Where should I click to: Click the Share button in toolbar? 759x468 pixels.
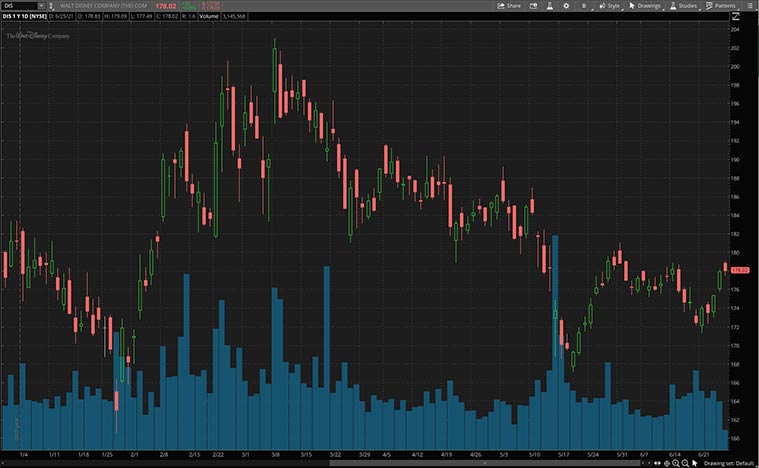[509, 5]
